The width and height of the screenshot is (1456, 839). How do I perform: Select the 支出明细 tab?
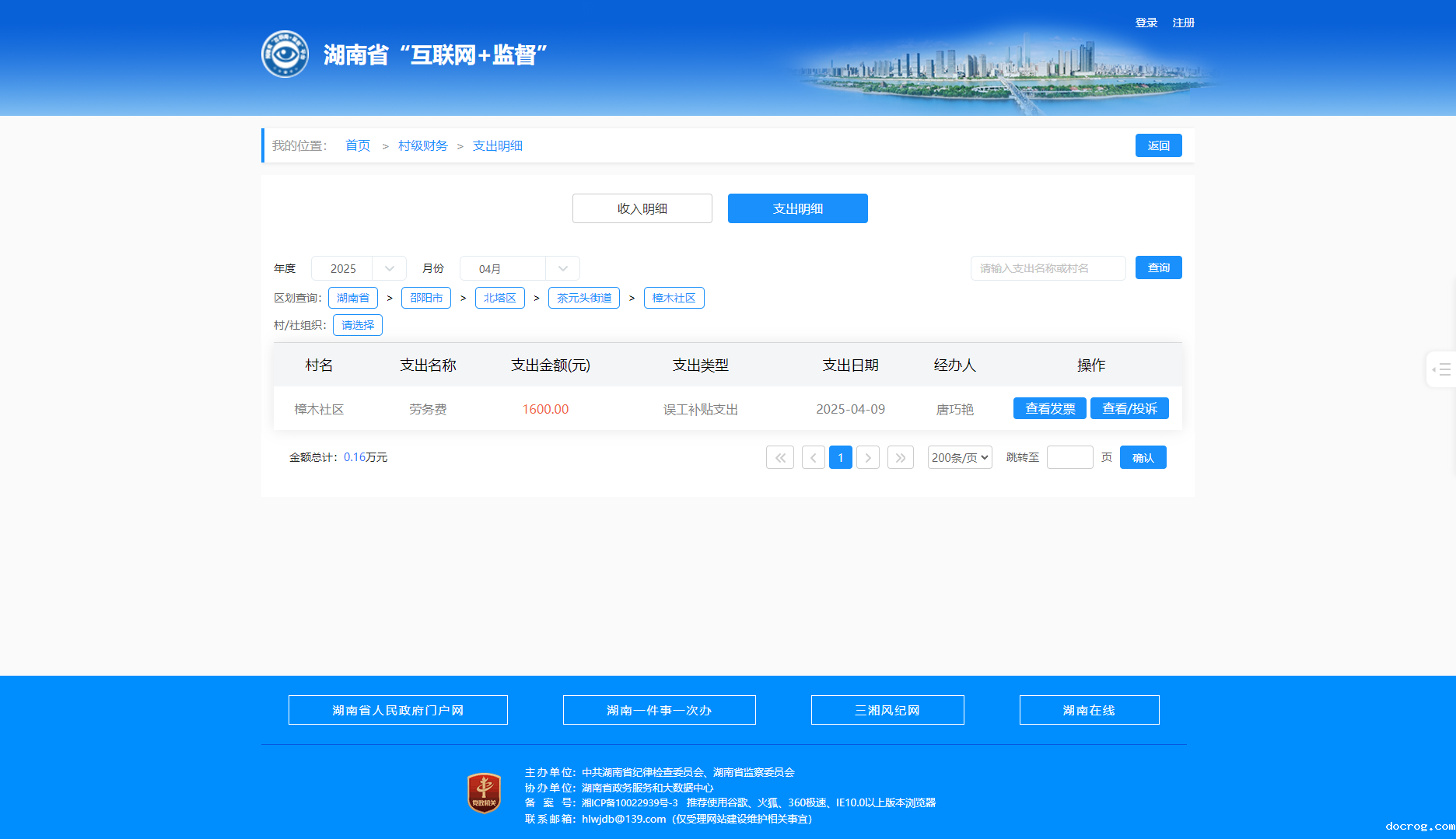[x=798, y=208]
